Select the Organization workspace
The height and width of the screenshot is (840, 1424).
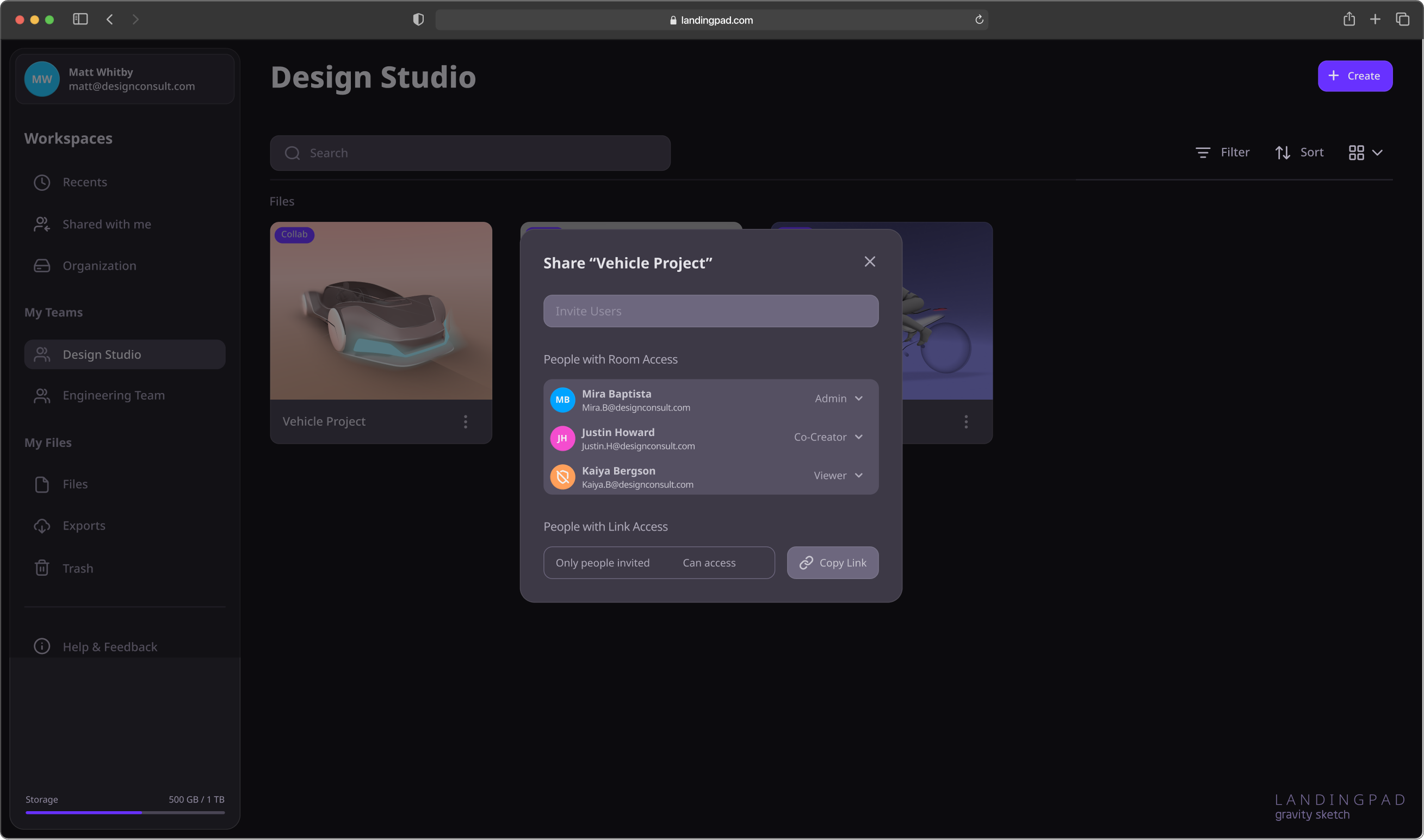point(99,265)
